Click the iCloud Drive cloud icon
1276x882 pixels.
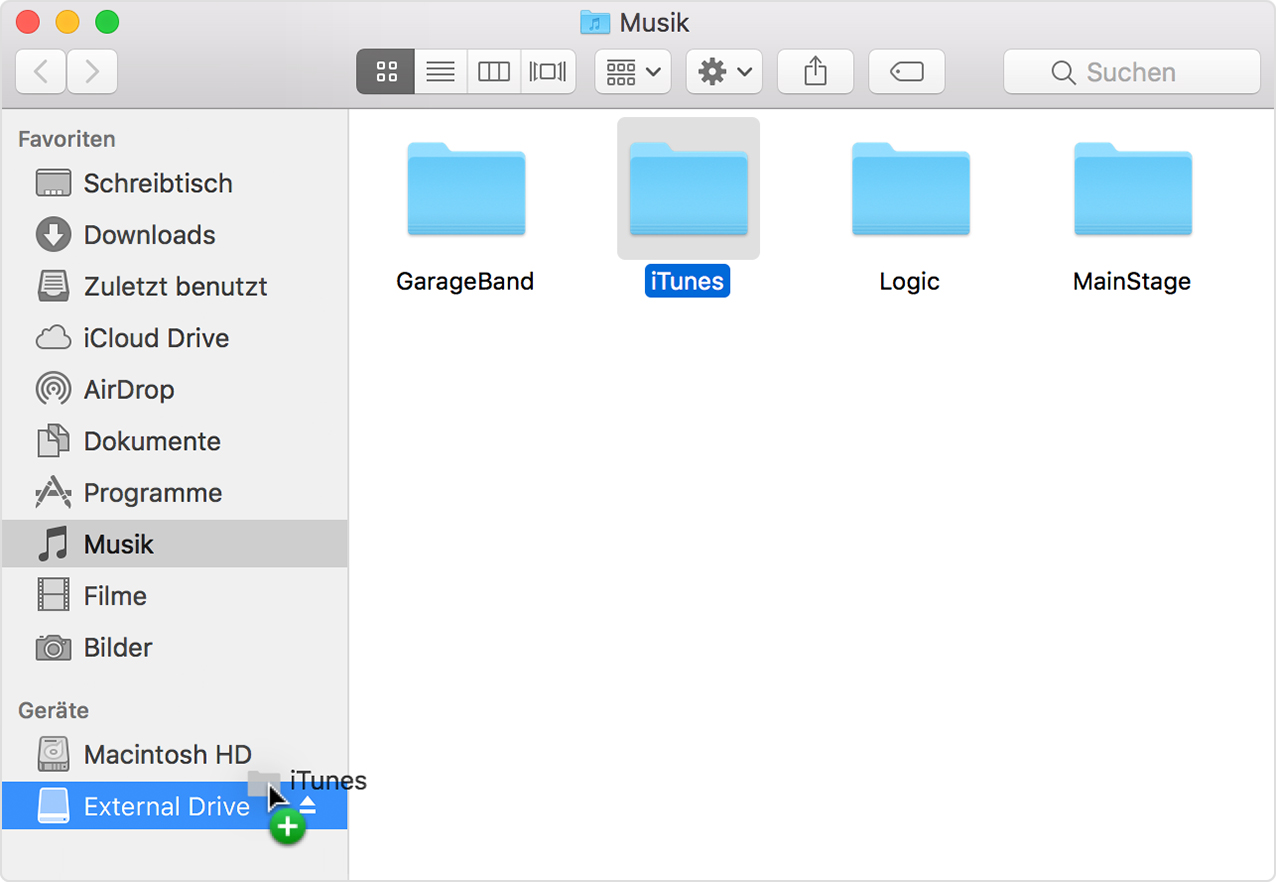pos(53,338)
